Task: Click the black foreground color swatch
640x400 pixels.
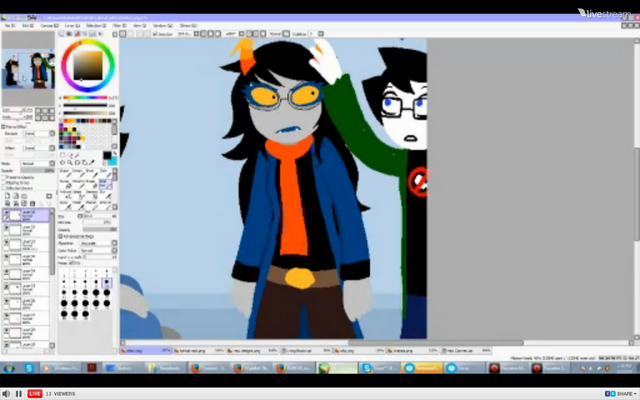Action: tap(107, 156)
